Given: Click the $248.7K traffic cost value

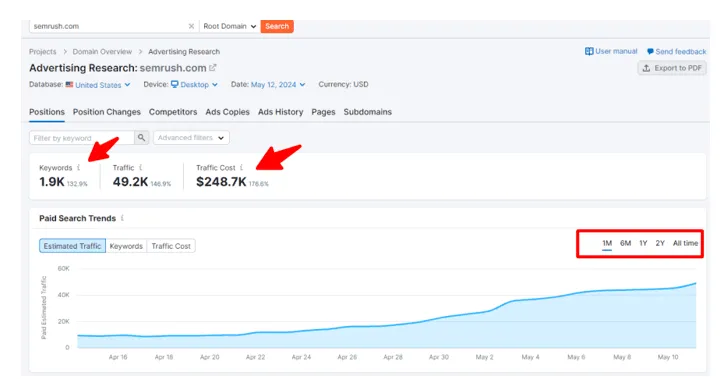Looking at the screenshot, I should click(x=221, y=182).
